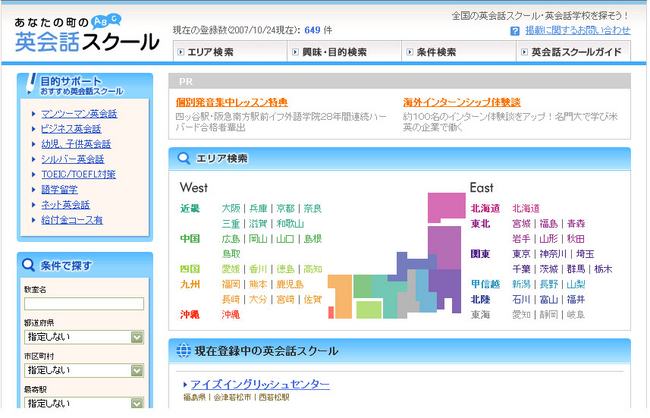Select 愛媛 prefecture link
The image size is (650, 418).
tap(231, 269)
